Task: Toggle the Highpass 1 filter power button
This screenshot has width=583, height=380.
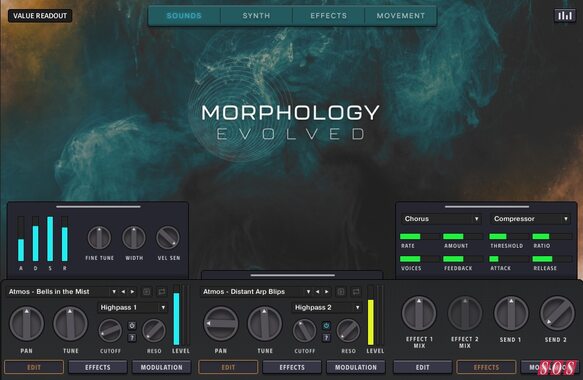Action: click(132, 326)
